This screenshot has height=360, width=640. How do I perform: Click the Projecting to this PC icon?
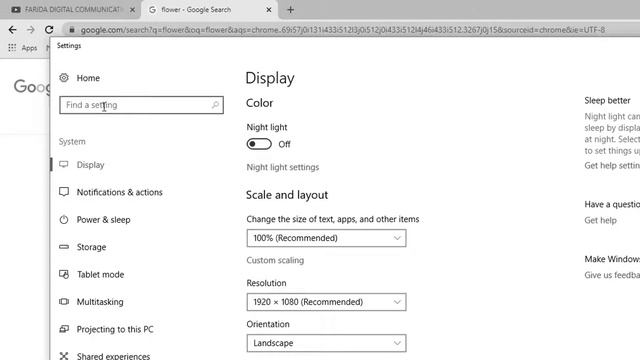(64, 329)
